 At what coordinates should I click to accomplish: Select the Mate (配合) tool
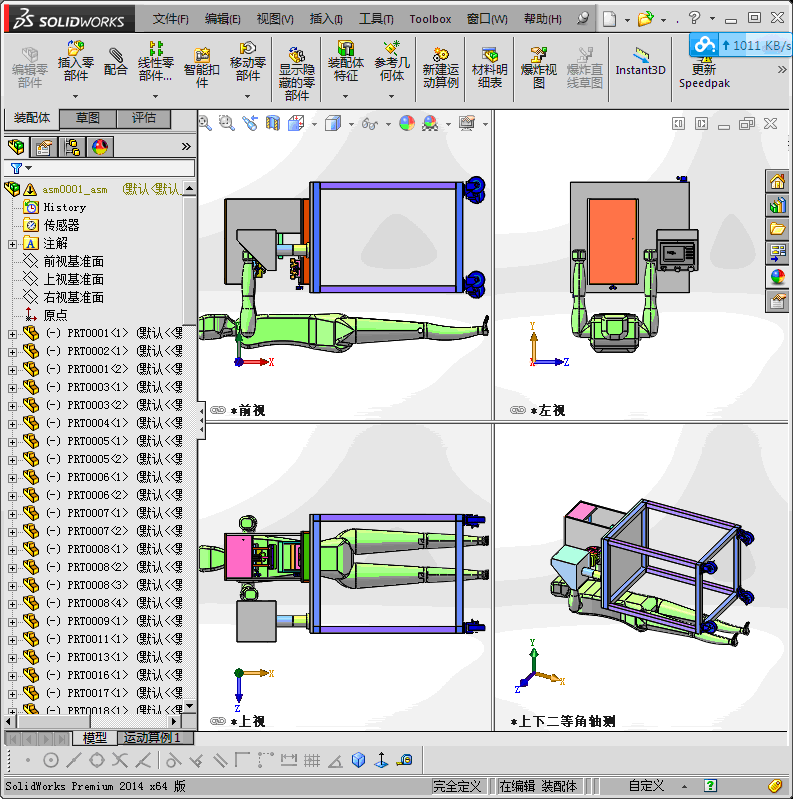pyautogui.click(x=115, y=61)
